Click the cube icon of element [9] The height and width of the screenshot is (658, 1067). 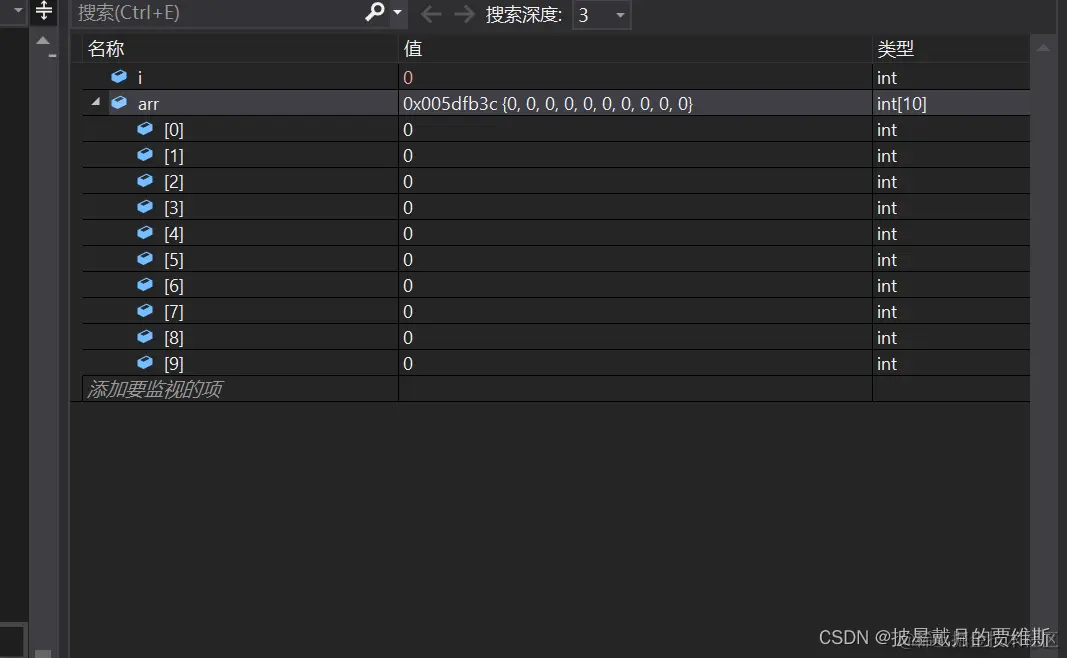(x=145, y=363)
